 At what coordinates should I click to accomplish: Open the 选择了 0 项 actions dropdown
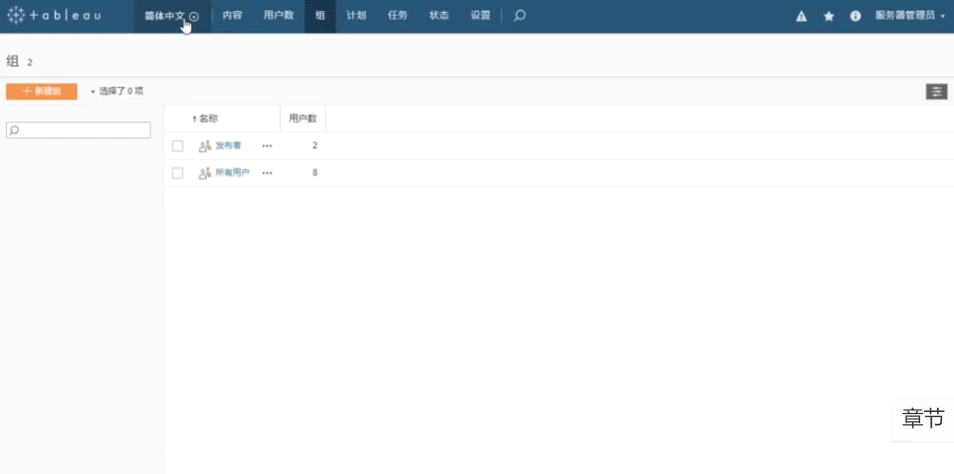pos(117,91)
